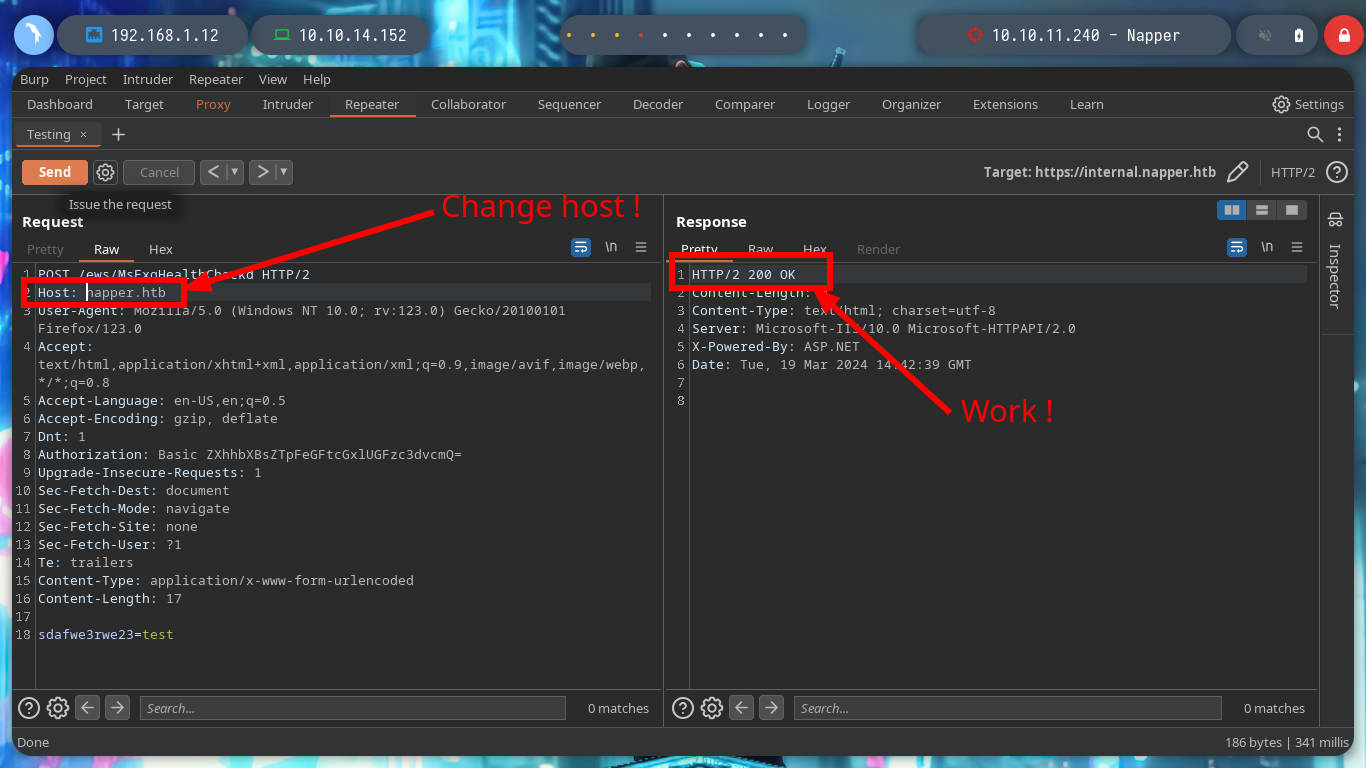Screen dimensions: 1366x768
Task: Focus the response search field
Action: coord(1008,708)
